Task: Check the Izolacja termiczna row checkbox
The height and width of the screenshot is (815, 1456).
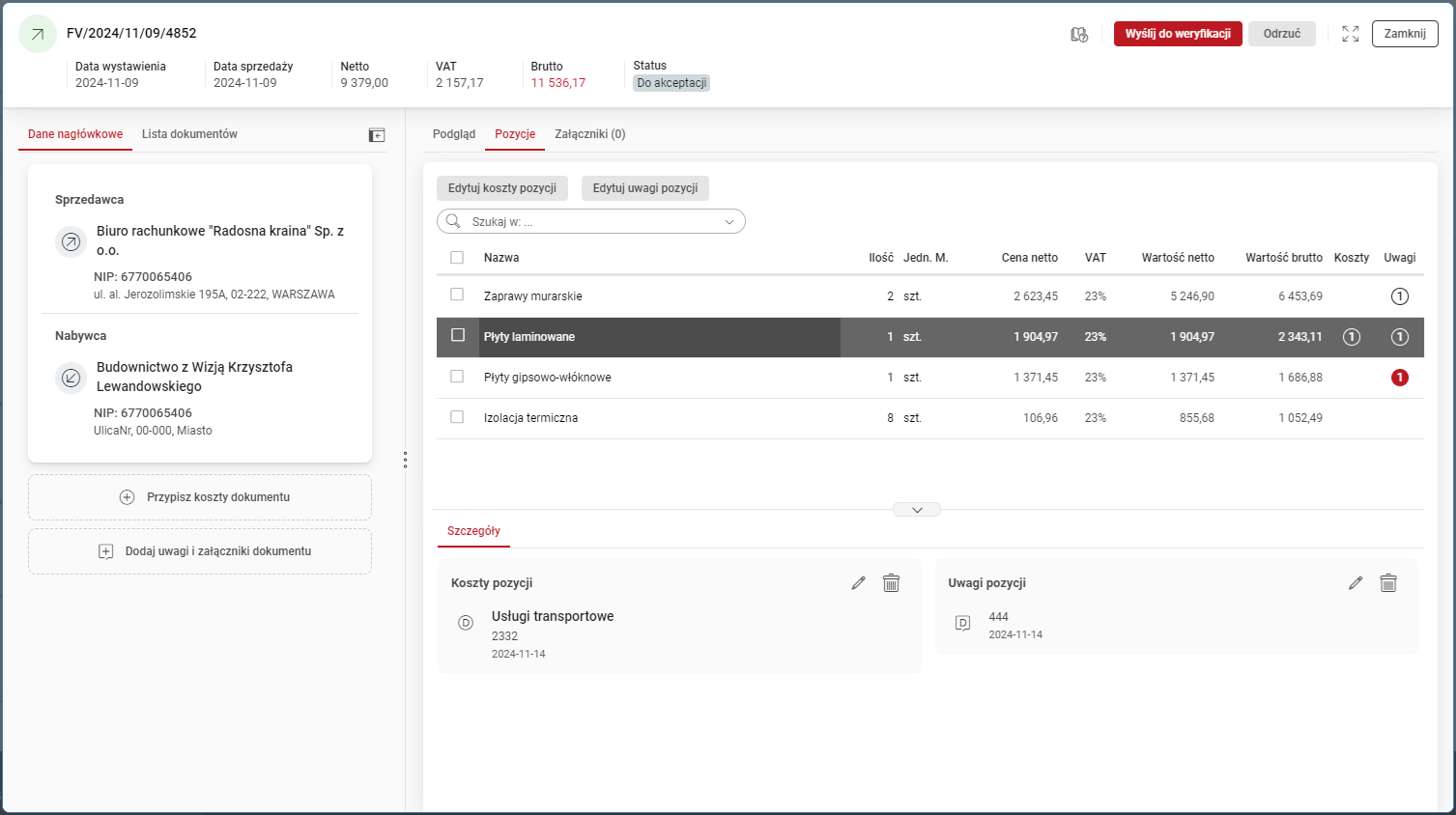Action: (457, 416)
